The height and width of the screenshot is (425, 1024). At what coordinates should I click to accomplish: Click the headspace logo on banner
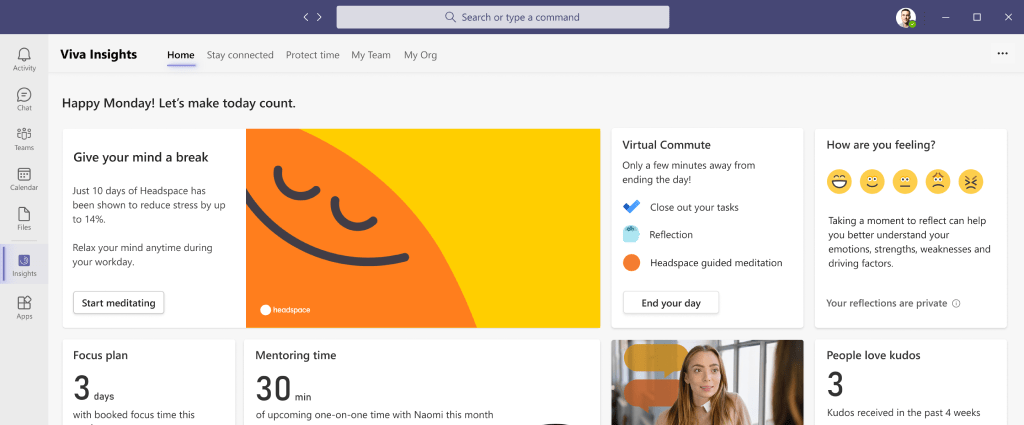coord(285,310)
